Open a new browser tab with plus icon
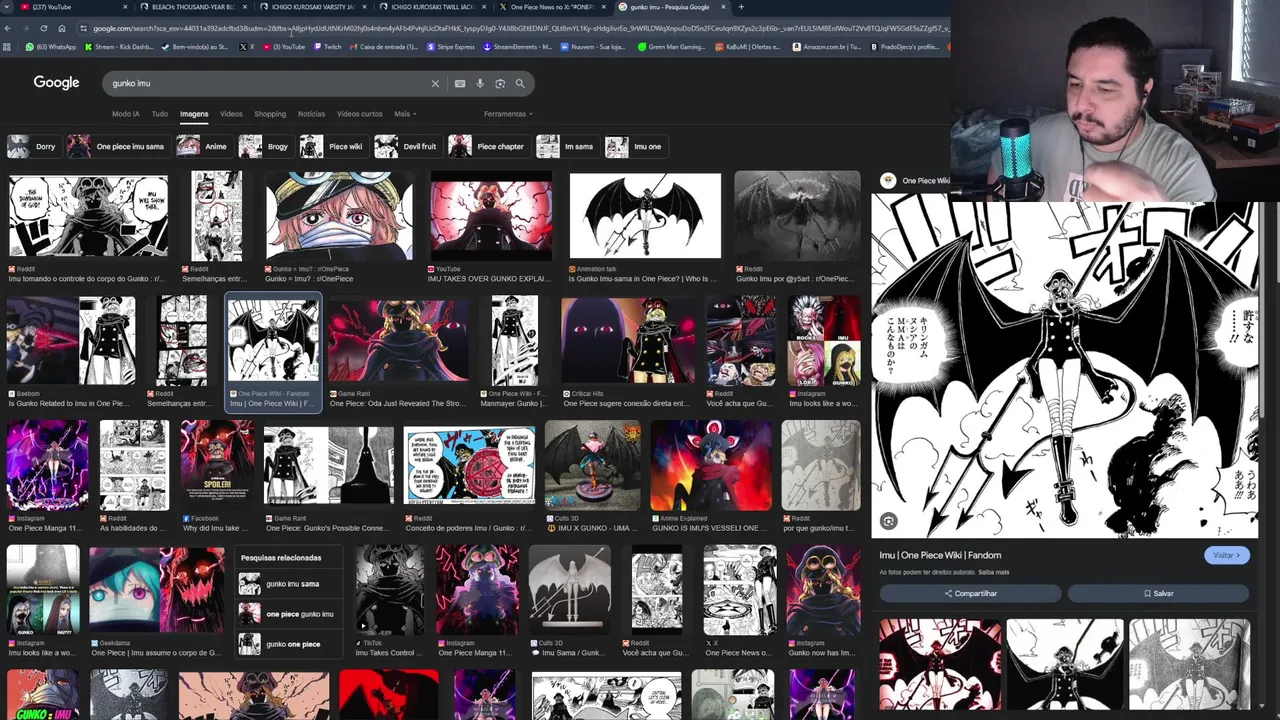 tap(741, 7)
